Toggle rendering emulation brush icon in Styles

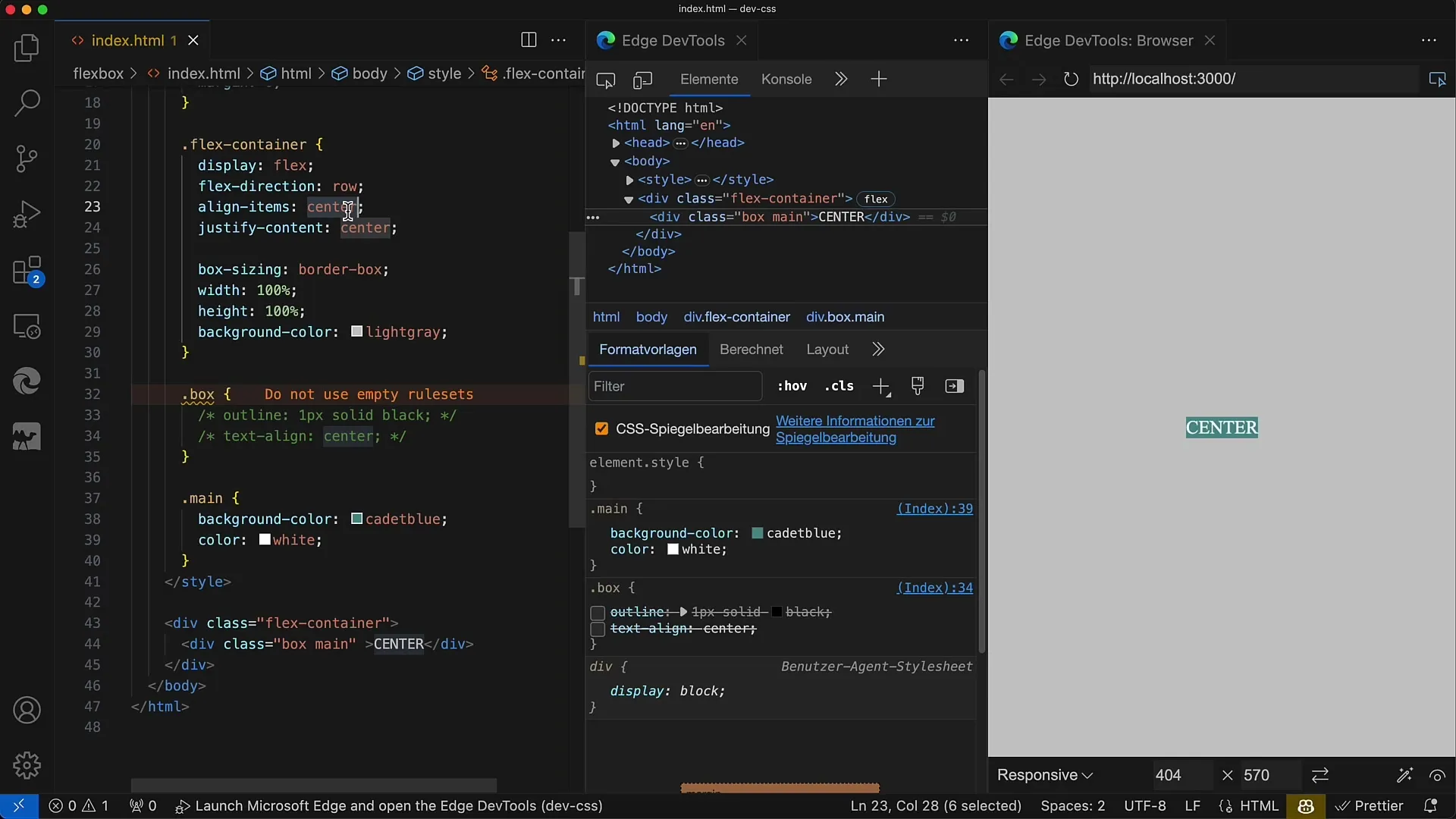pyautogui.click(x=918, y=386)
